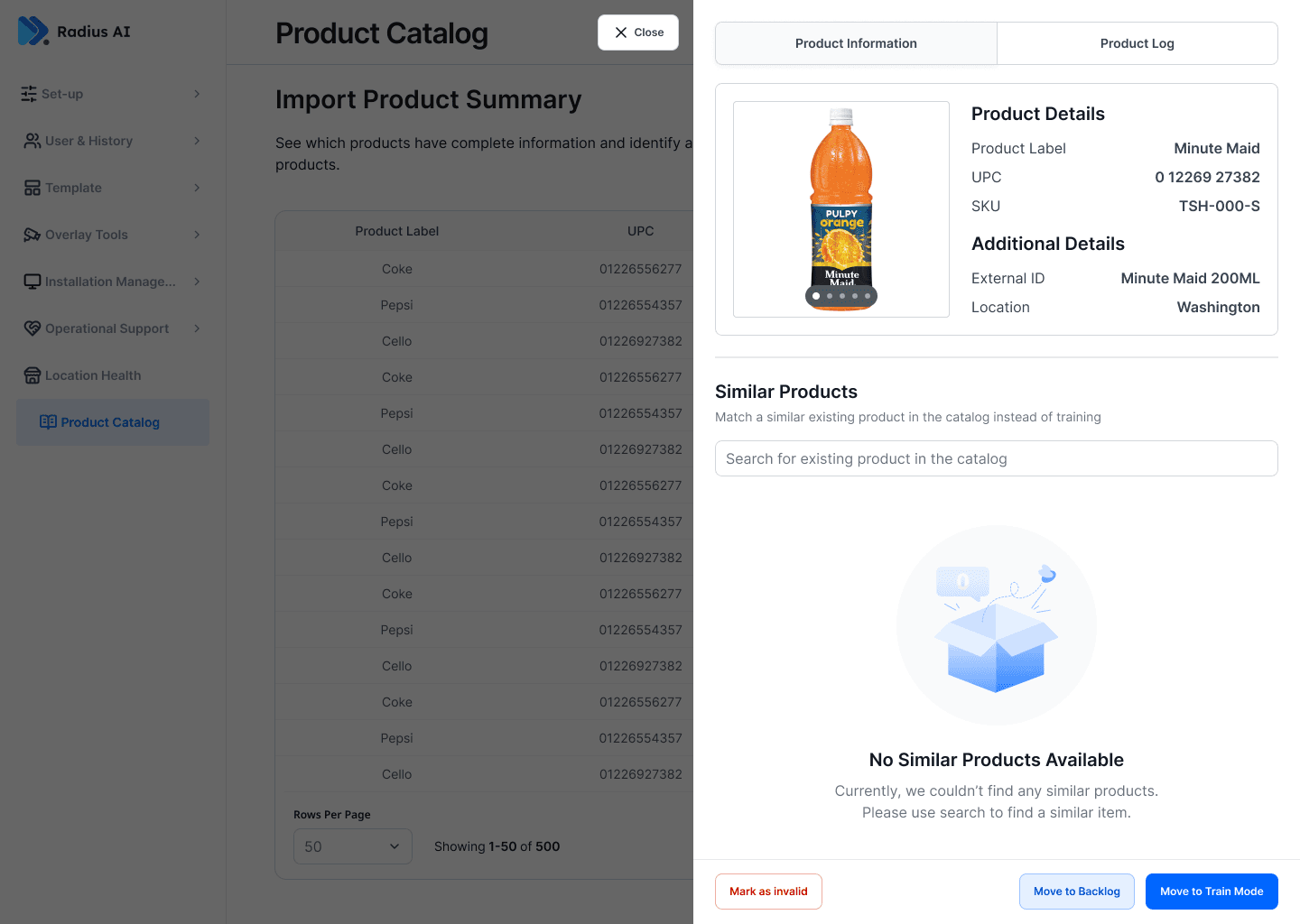1300x924 pixels.
Task: Expand the Set-up menu chevron
Action: (x=197, y=94)
